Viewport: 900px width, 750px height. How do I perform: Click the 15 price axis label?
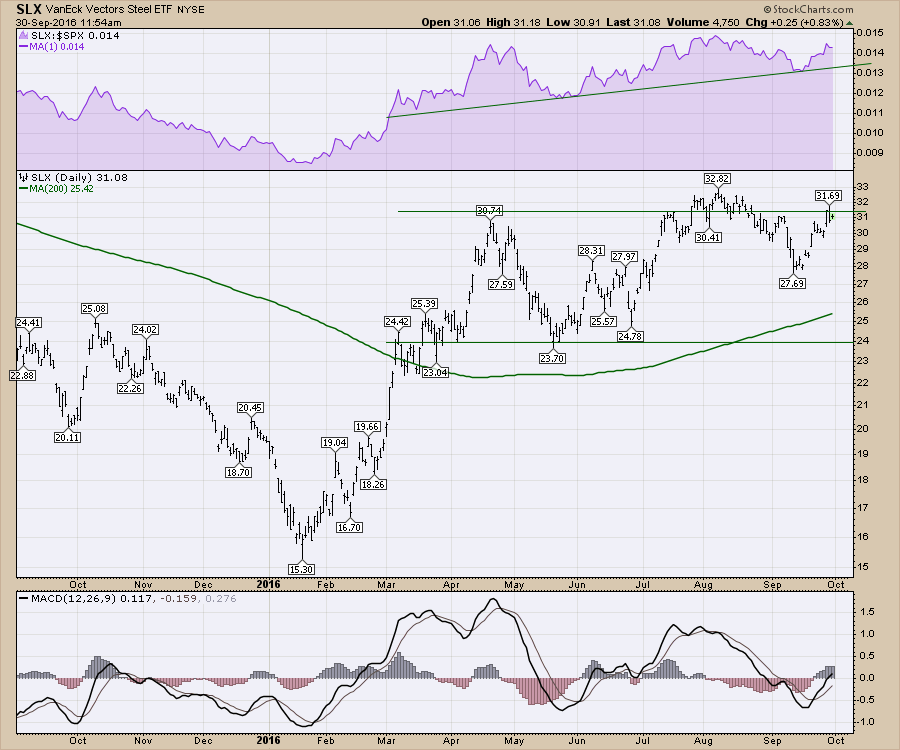click(862, 566)
